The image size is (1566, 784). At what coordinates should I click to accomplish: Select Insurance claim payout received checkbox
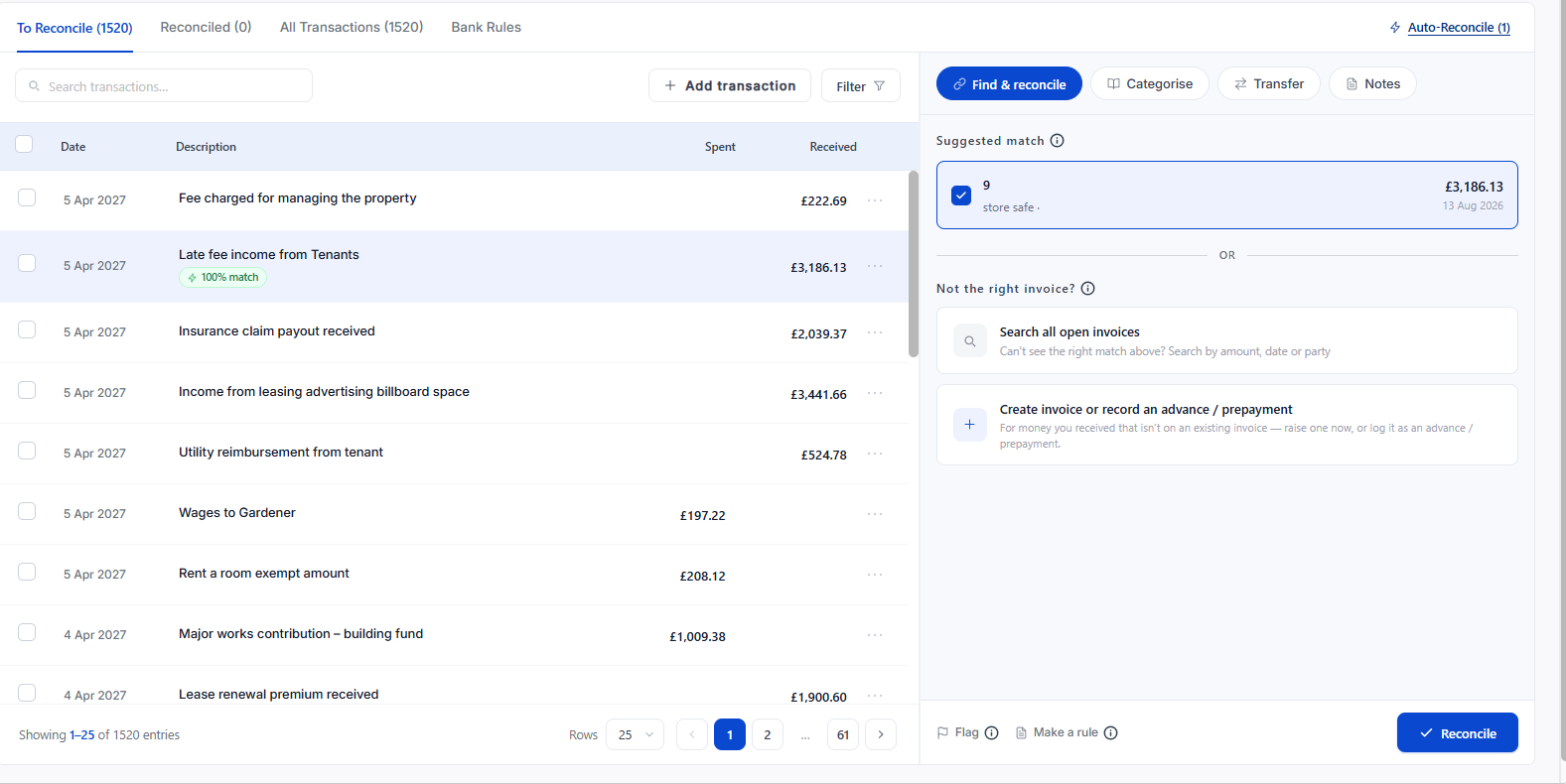pyautogui.click(x=27, y=329)
